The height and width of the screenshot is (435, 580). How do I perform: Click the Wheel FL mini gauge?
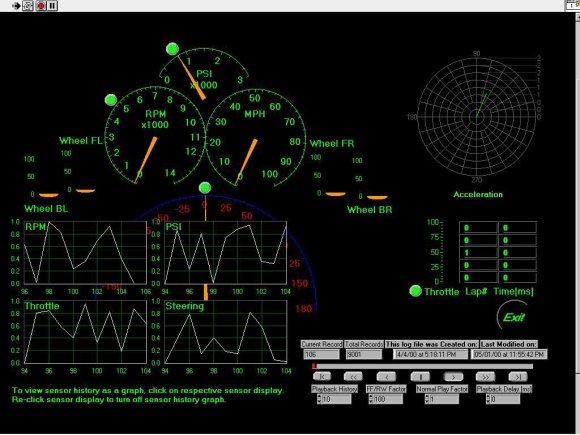[79, 170]
